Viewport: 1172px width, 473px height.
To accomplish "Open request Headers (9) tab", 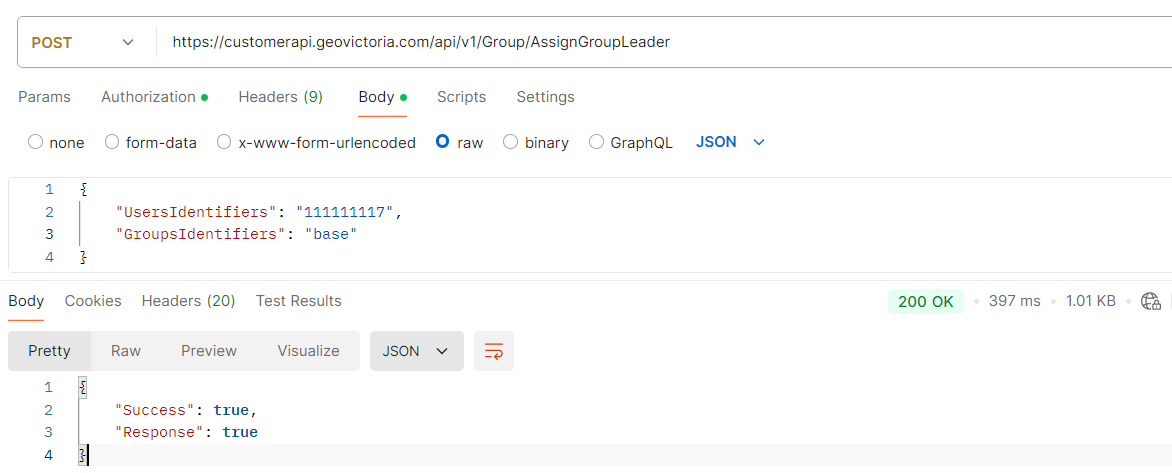I will coord(280,97).
